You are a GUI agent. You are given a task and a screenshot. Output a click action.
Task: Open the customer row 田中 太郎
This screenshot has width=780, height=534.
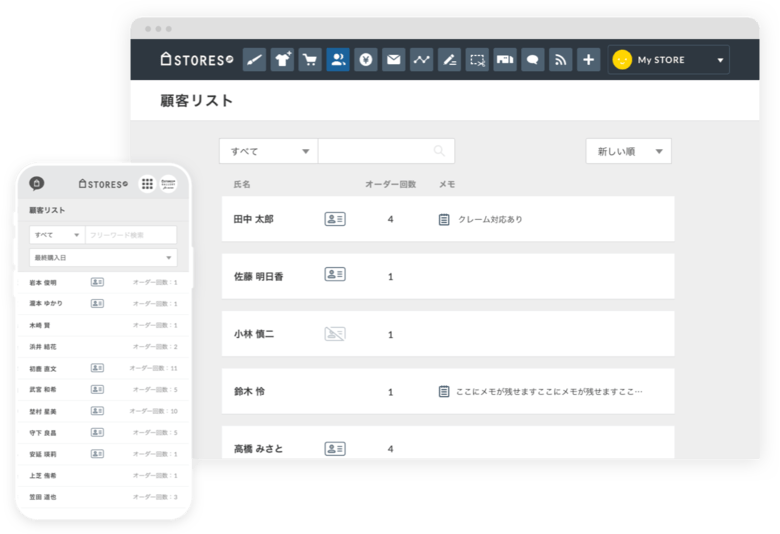click(x=448, y=219)
